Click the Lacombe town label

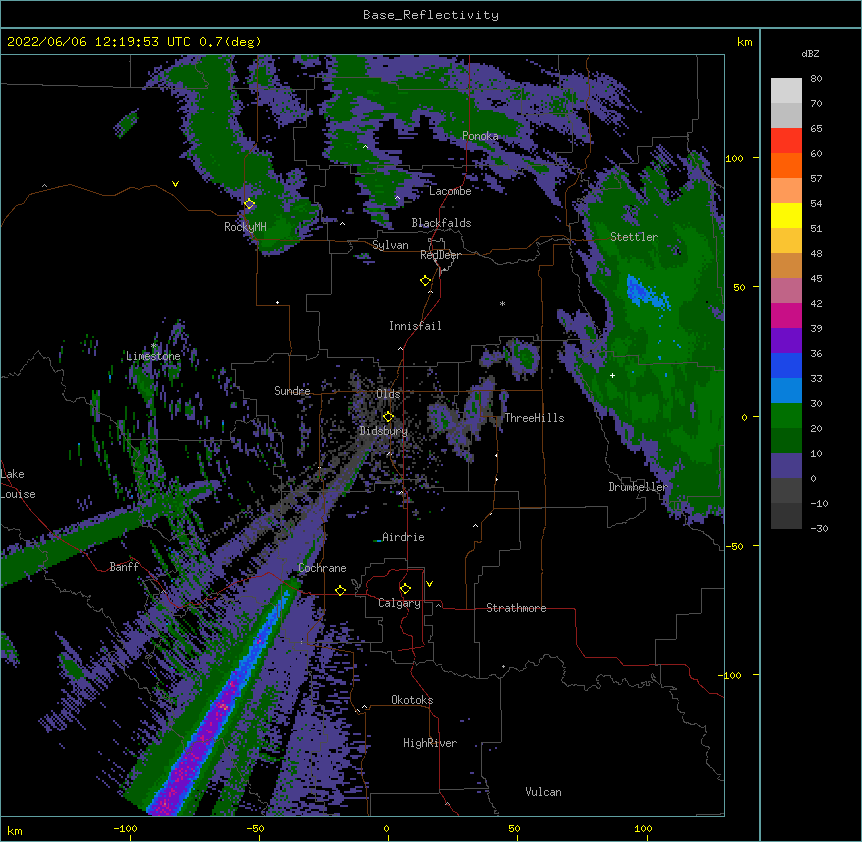(450, 191)
